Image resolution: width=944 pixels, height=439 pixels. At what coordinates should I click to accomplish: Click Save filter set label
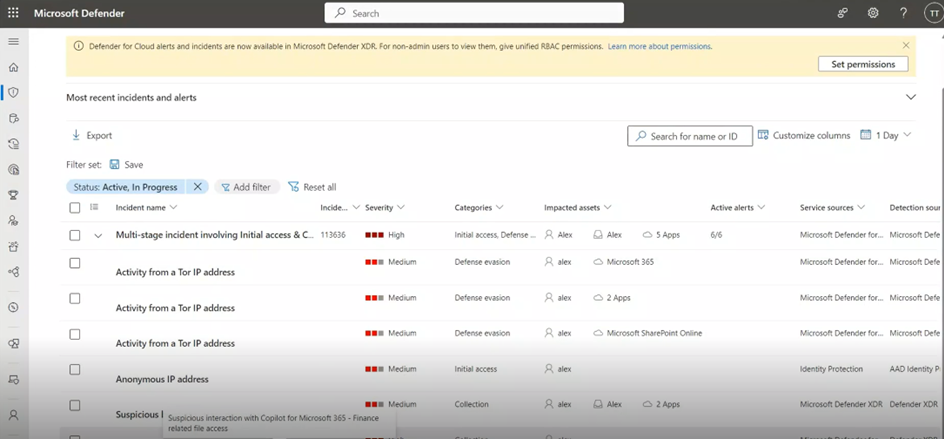click(x=134, y=164)
